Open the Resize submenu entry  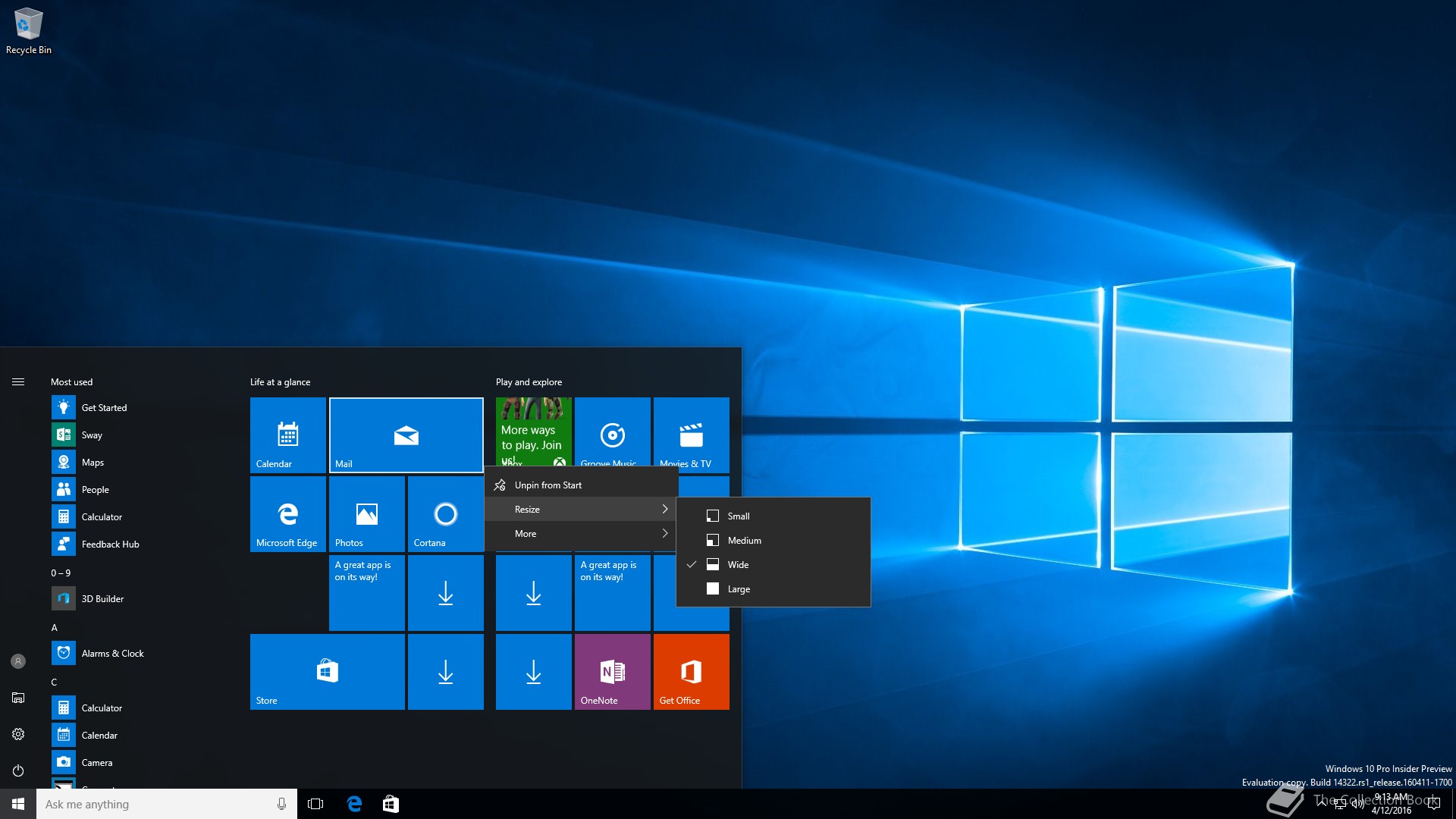tap(582, 510)
